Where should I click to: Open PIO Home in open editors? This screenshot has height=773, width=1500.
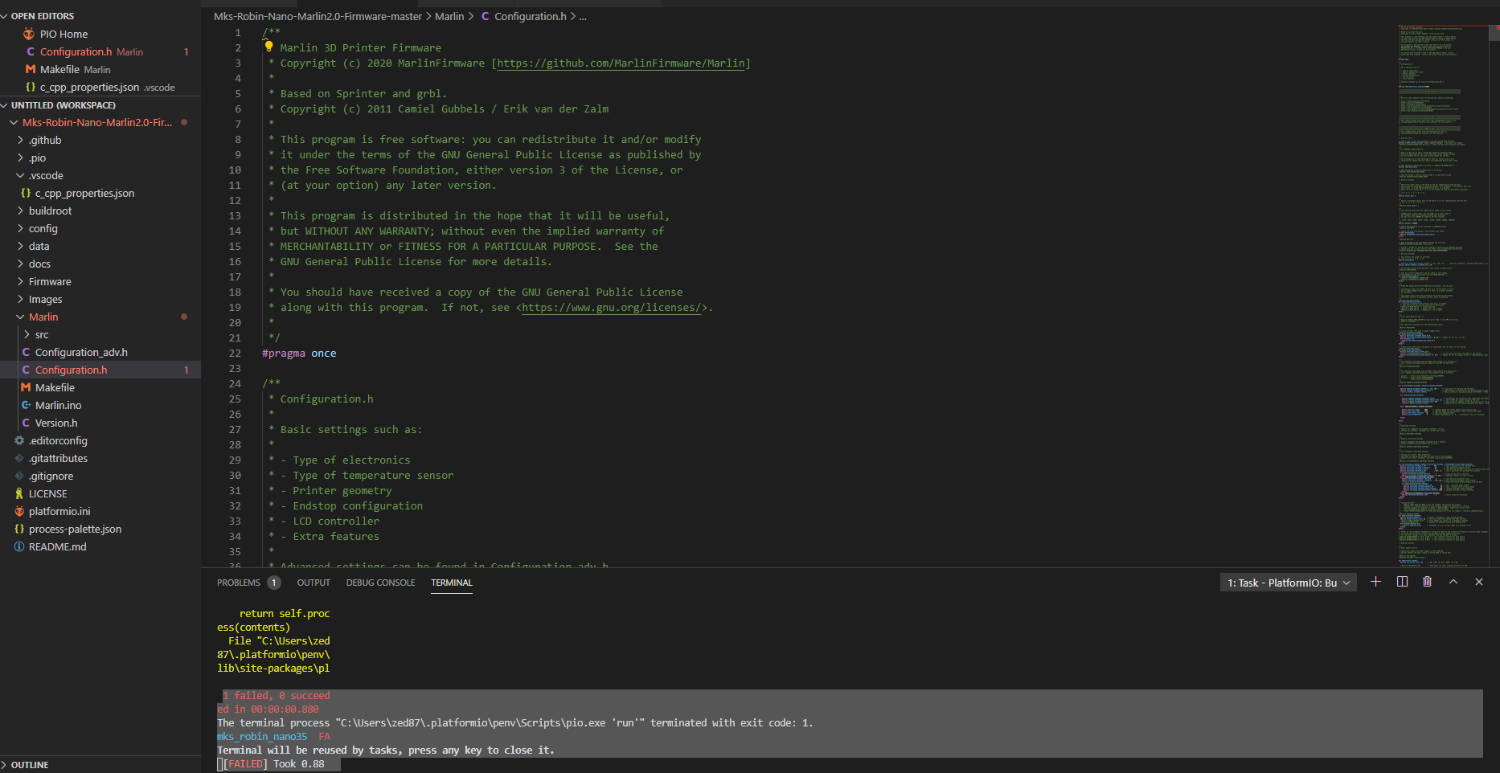[63, 34]
